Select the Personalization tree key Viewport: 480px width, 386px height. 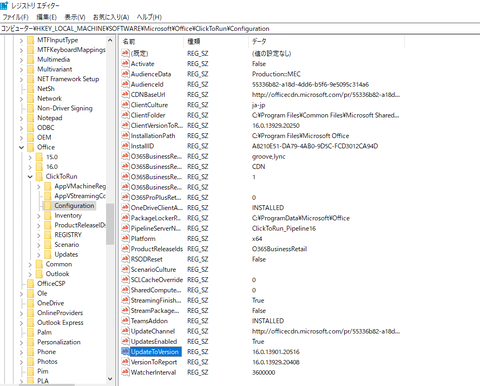pos(59,342)
